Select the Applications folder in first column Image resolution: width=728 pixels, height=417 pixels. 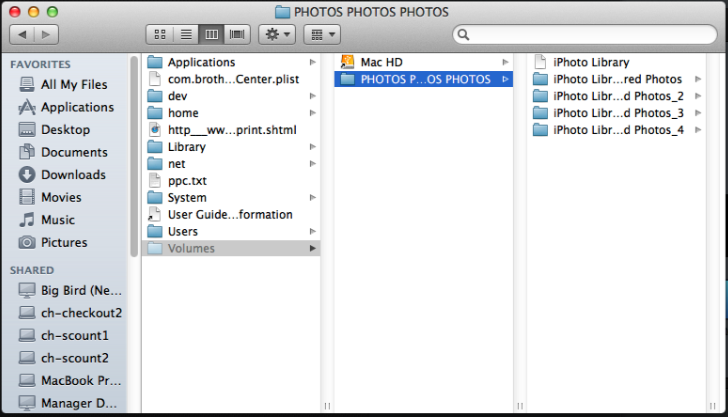(231, 62)
